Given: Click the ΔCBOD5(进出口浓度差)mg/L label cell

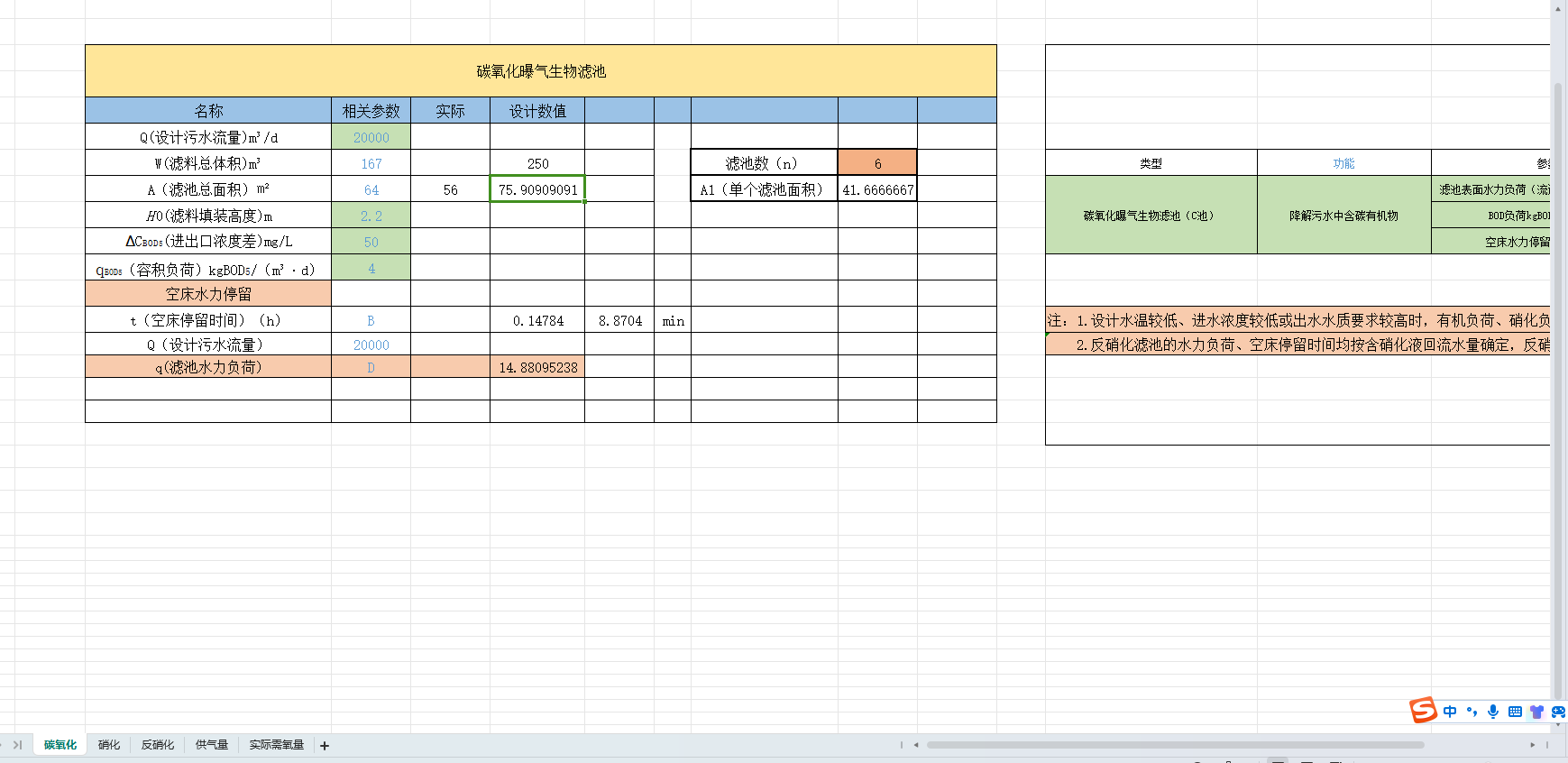Looking at the screenshot, I should pyautogui.click(x=208, y=242).
